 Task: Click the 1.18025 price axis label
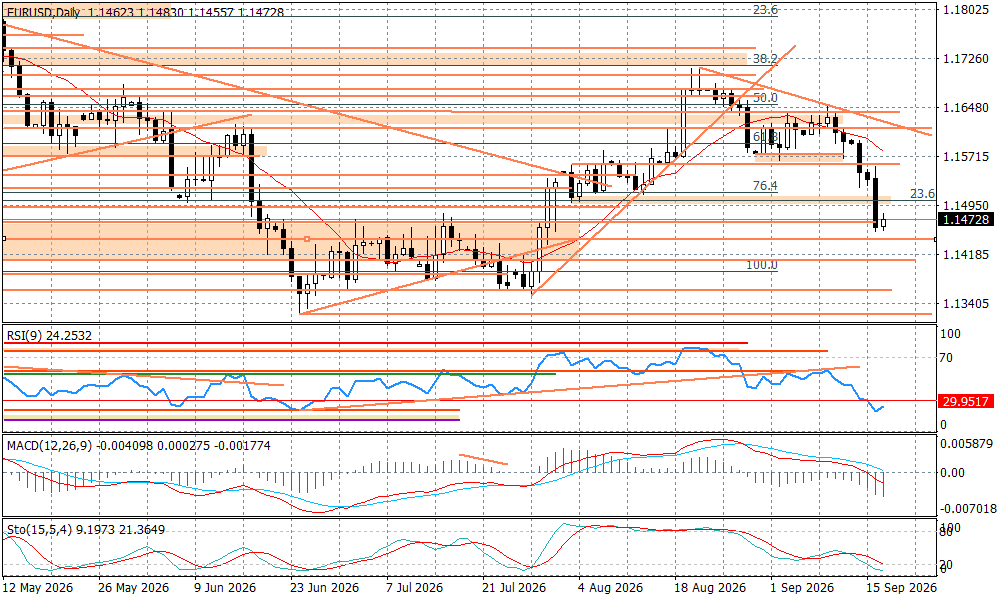(x=965, y=10)
